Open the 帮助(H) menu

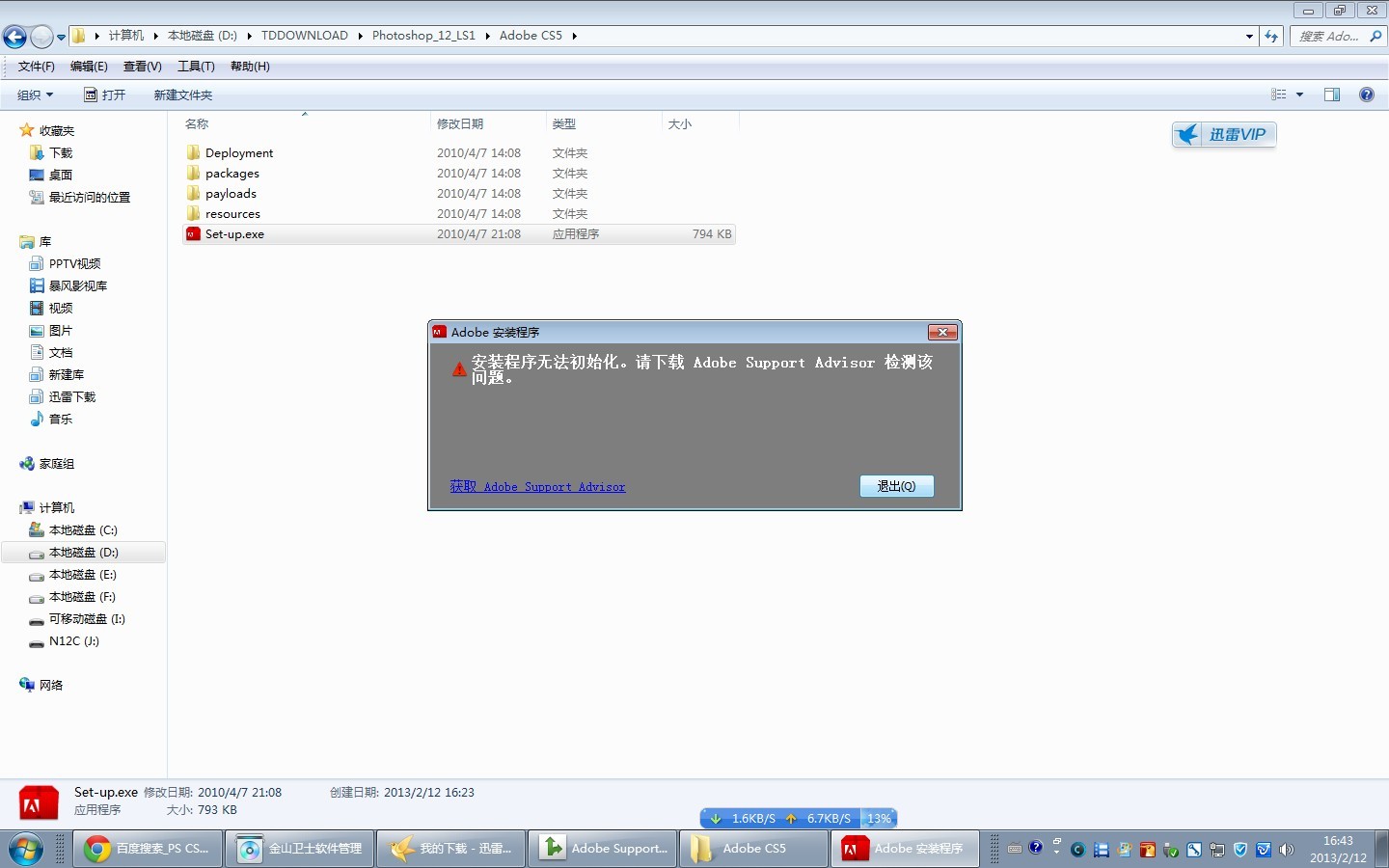coord(250,67)
